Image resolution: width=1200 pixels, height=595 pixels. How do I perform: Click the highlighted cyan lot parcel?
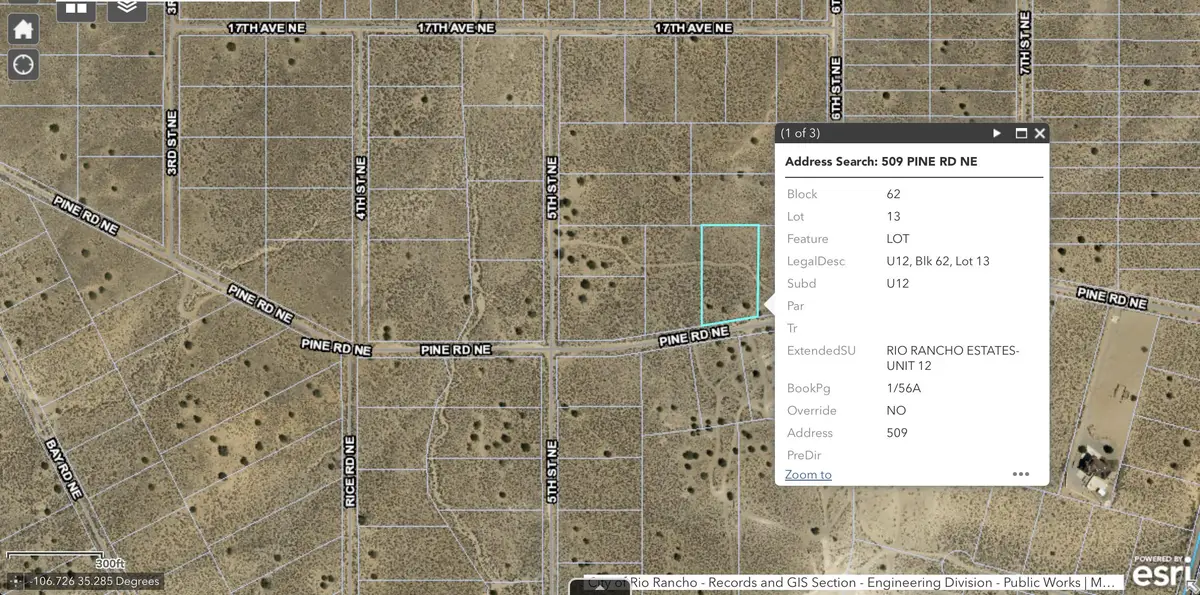pos(730,274)
